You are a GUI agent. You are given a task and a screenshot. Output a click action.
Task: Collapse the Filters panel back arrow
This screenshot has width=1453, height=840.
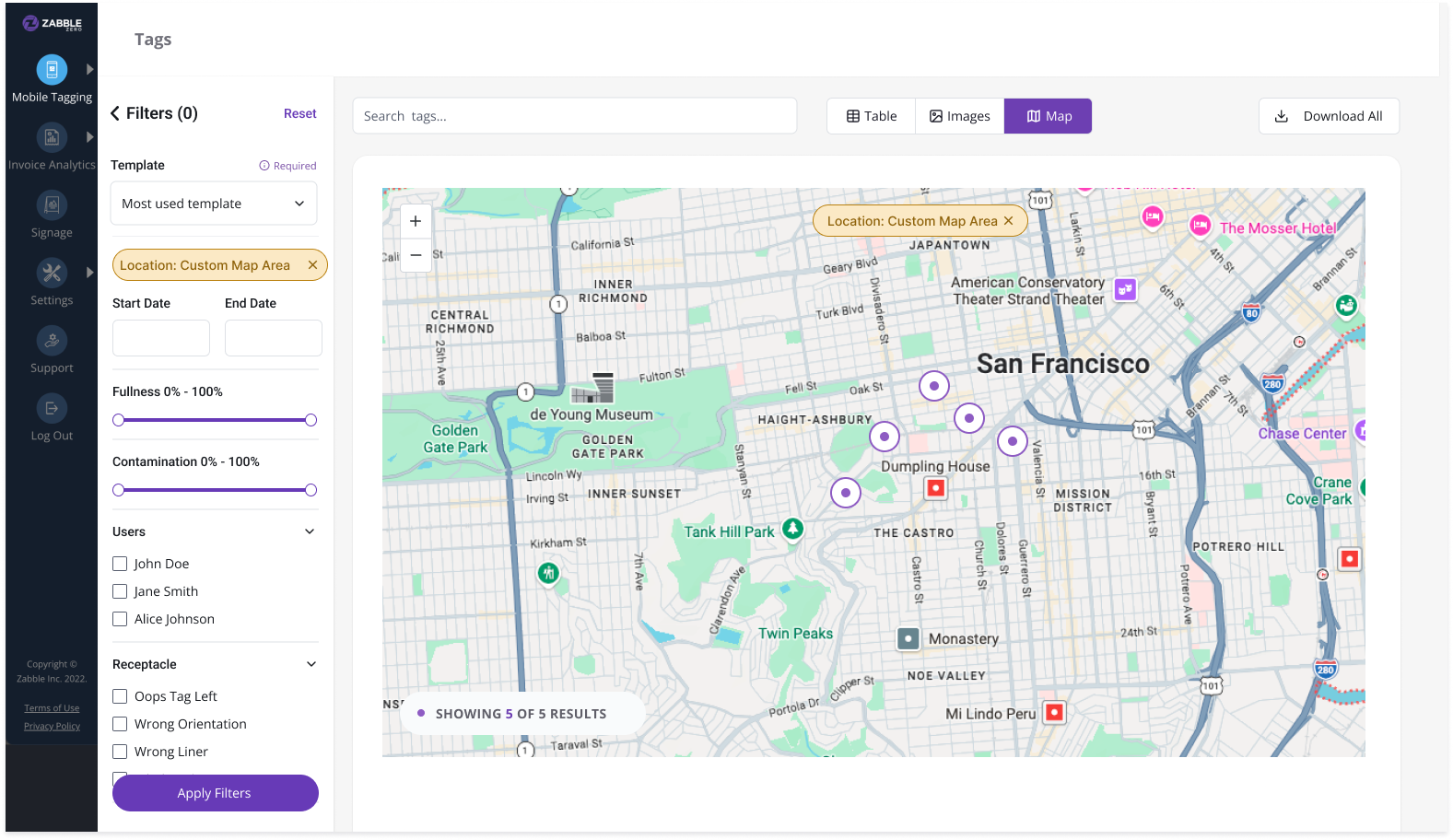[115, 113]
